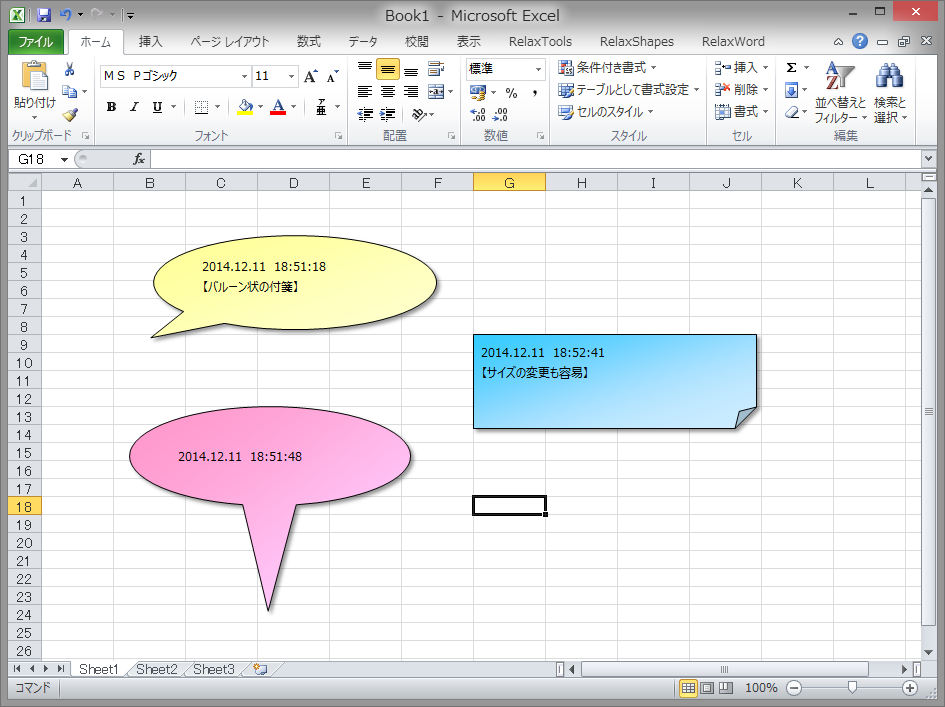
Task: Open the 書式 cell format dropdown
Action: tap(742, 112)
